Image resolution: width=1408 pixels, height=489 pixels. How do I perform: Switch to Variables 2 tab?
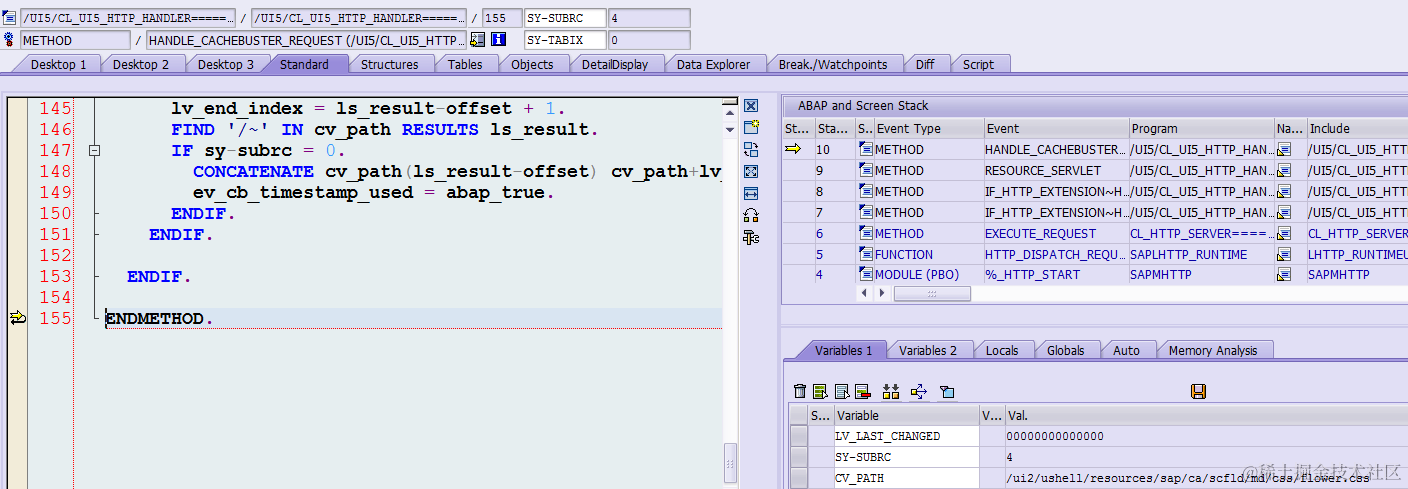(x=928, y=350)
